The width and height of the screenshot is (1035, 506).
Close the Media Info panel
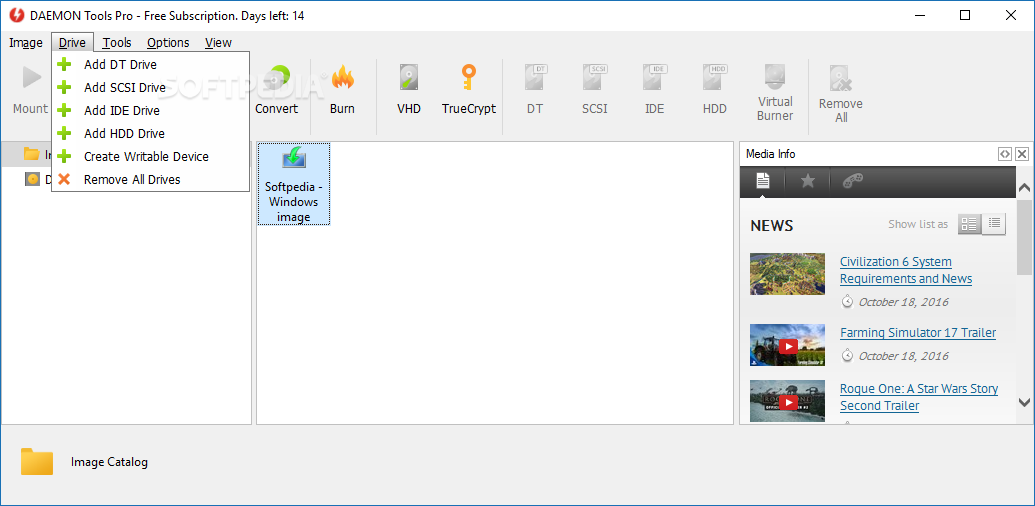point(1022,154)
